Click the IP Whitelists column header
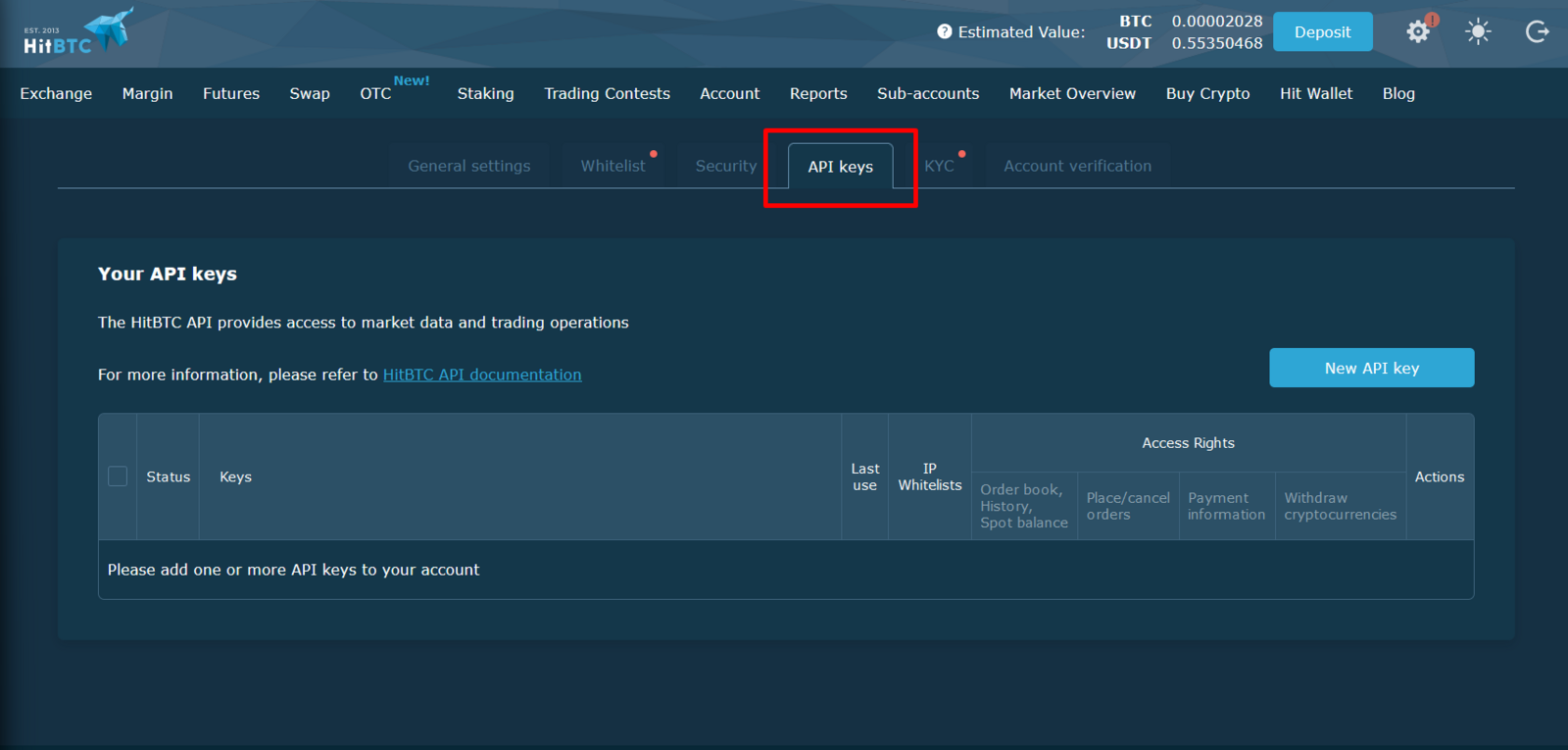This screenshot has width=1568, height=750. [x=930, y=476]
